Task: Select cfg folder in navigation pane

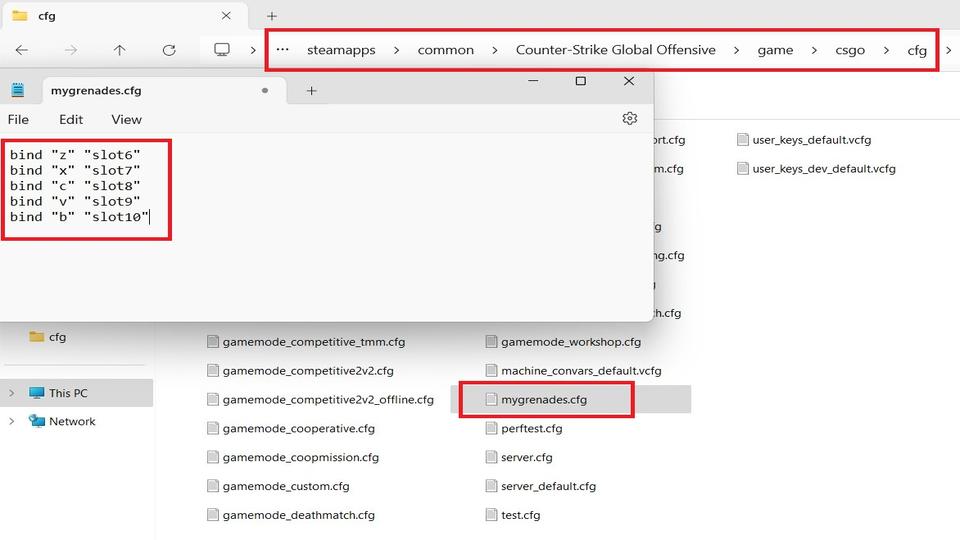Action: click(57, 337)
